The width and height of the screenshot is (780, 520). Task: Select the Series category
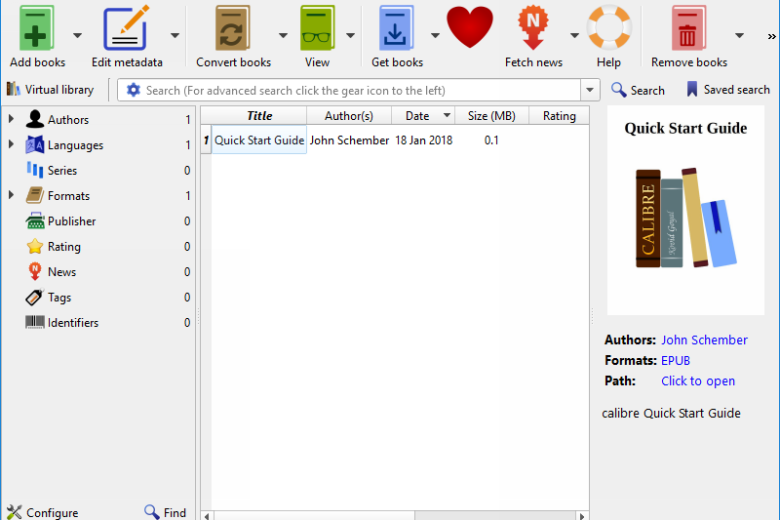pyautogui.click(x=62, y=170)
